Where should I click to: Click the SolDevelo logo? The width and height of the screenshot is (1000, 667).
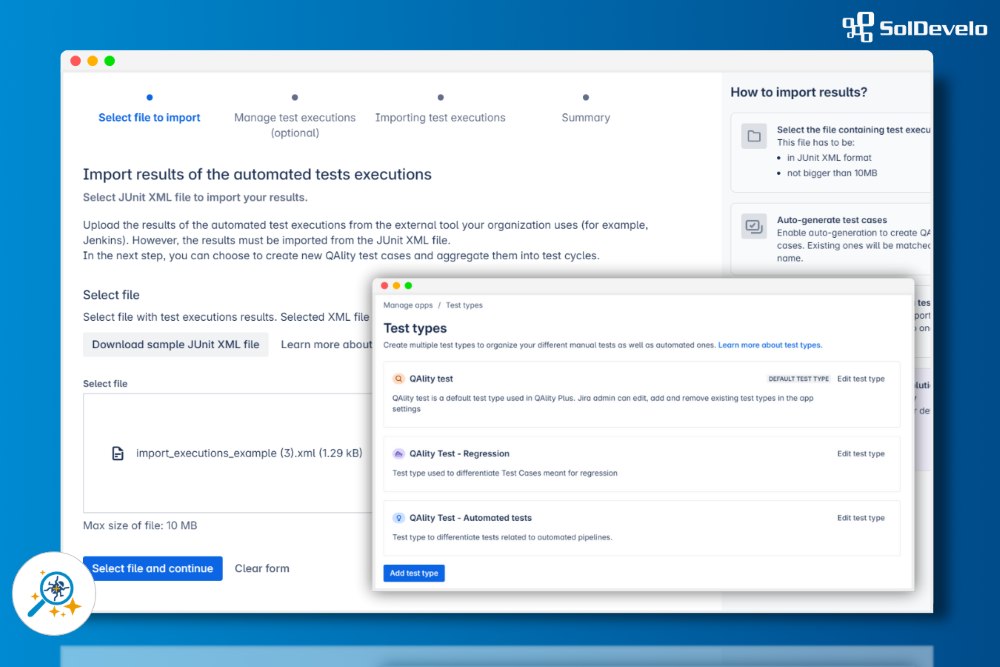[x=913, y=27]
